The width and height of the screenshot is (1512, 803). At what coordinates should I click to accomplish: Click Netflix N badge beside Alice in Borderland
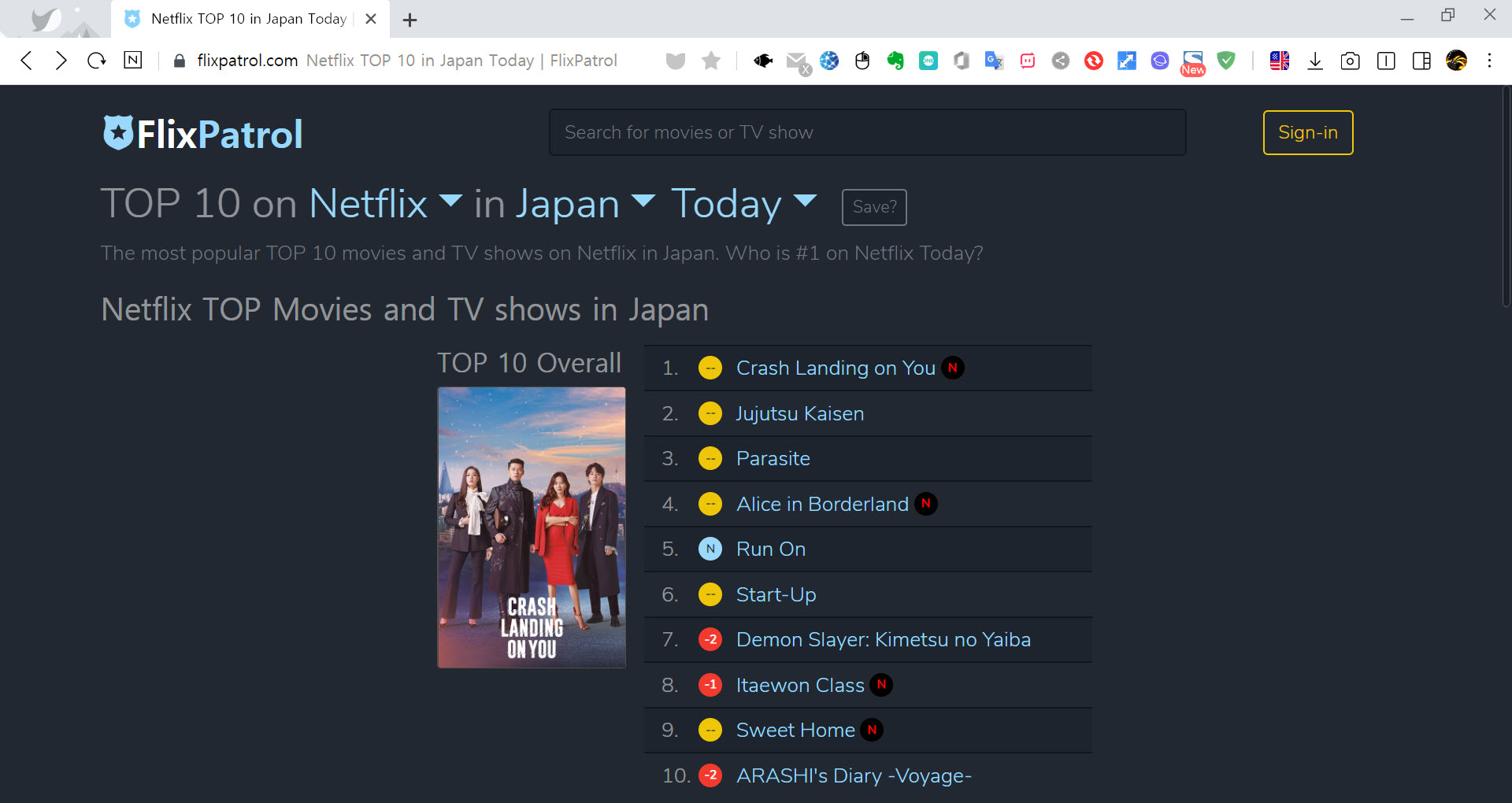[926, 504]
